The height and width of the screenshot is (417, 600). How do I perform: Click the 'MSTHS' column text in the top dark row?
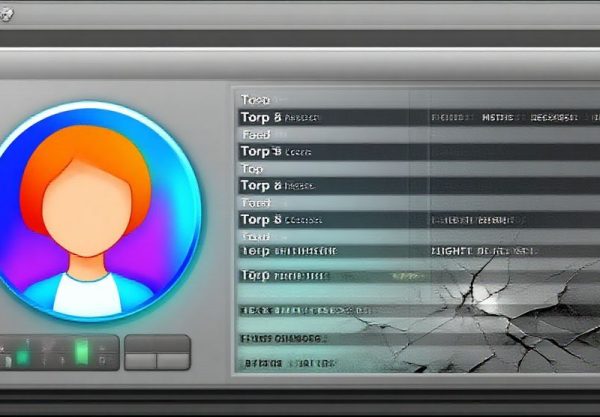click(x=497, y=118)
